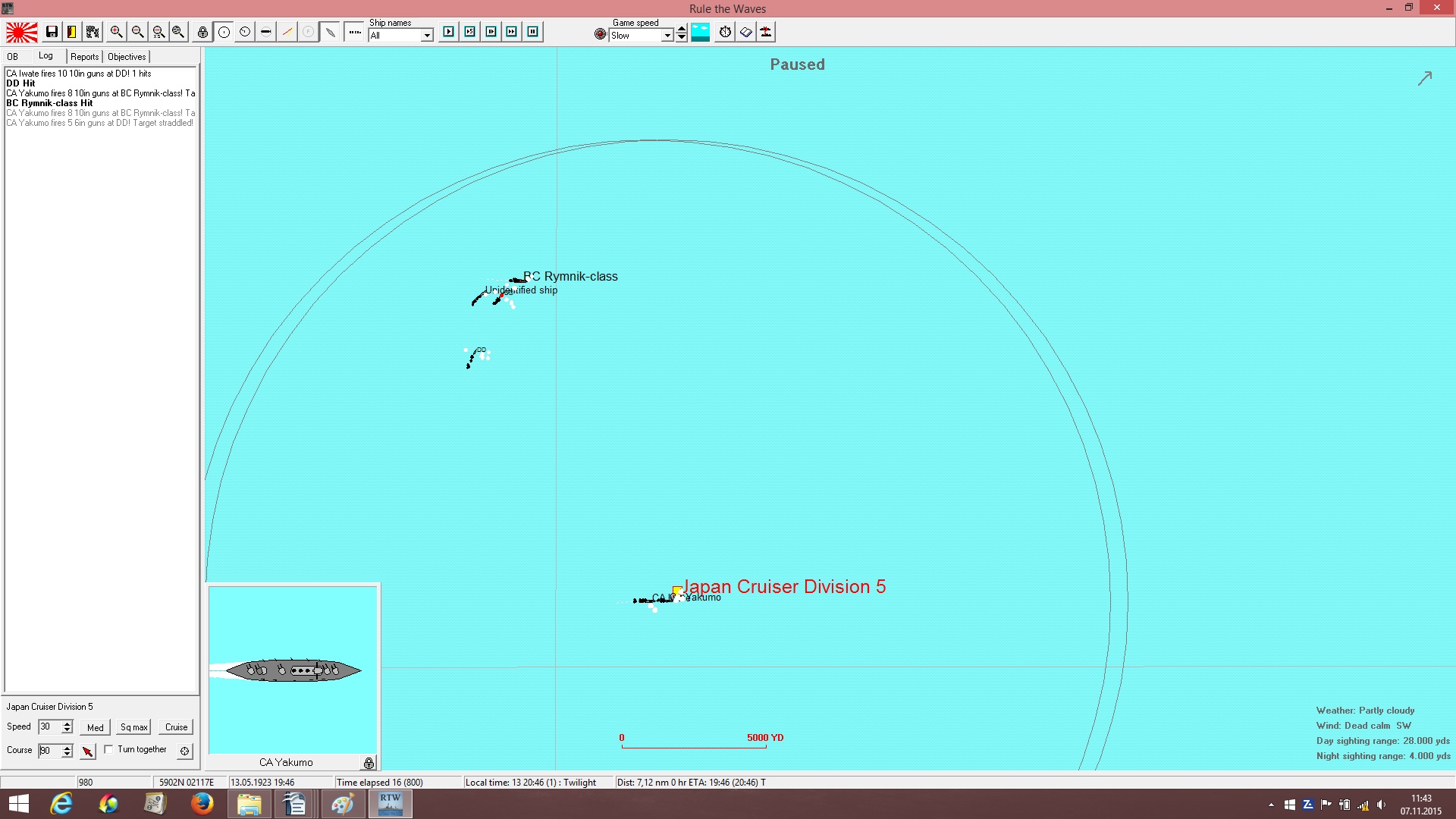Click the Cruise speed button
The image size is (1456, 819).
pyautogui.click(x=177, y=727)
